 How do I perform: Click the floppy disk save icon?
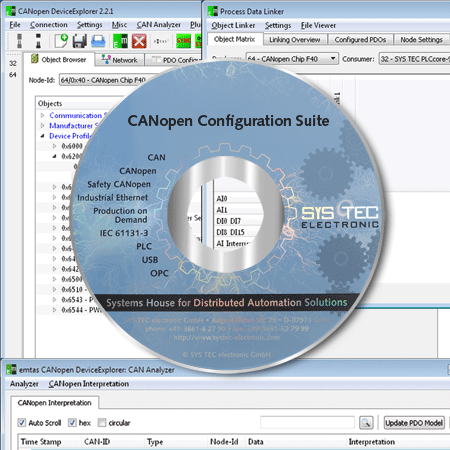pos(79,41)
